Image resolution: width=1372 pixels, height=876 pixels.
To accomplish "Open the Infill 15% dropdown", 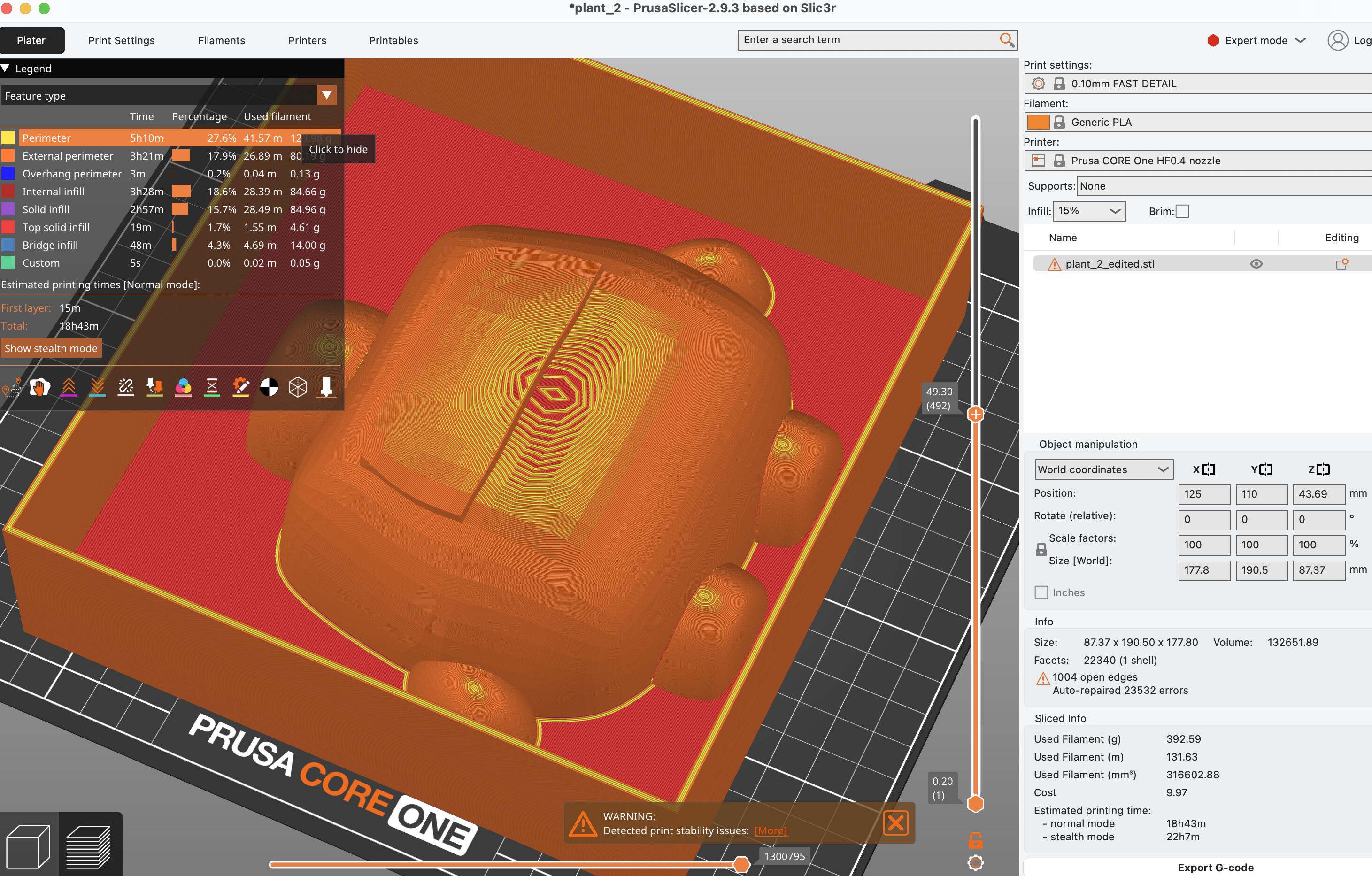I will [x=1088, y=211].
